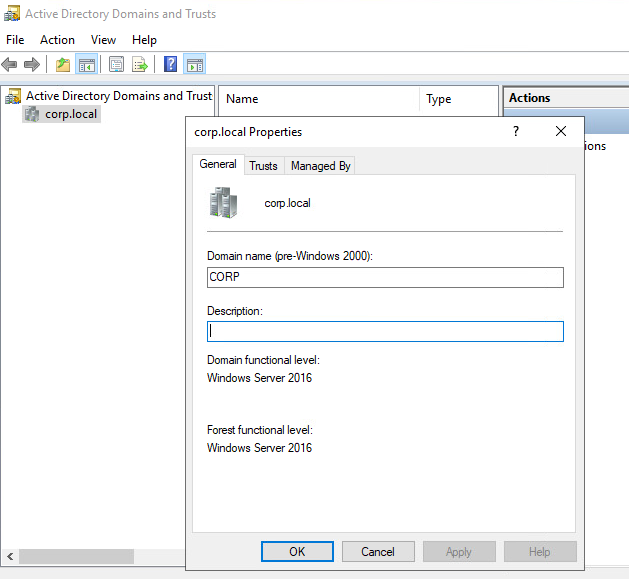Click the Up one level folder icon
629x579 pixels.
point(63,65)
